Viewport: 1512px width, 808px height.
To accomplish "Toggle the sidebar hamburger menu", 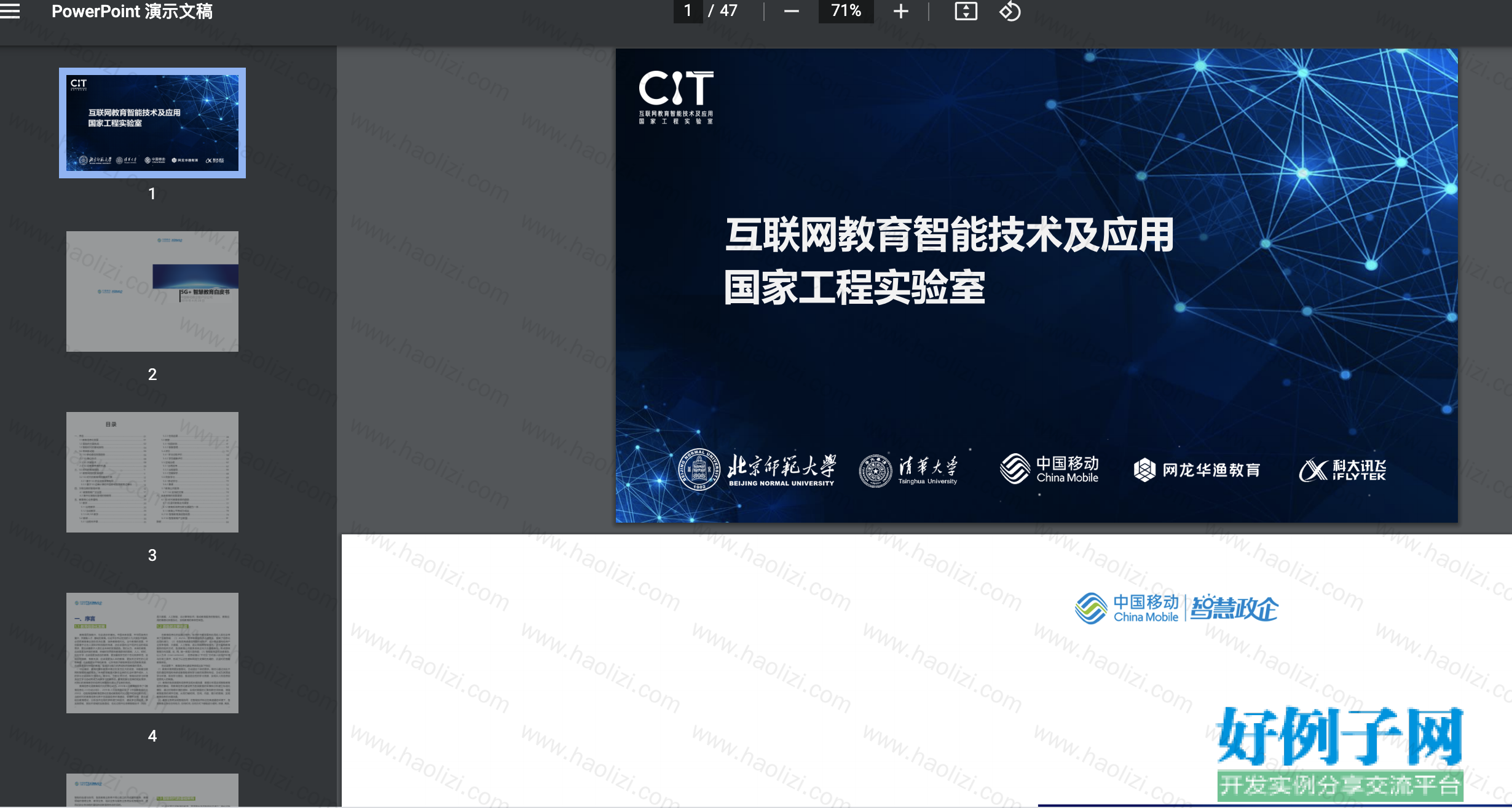I will click(10, 11).
